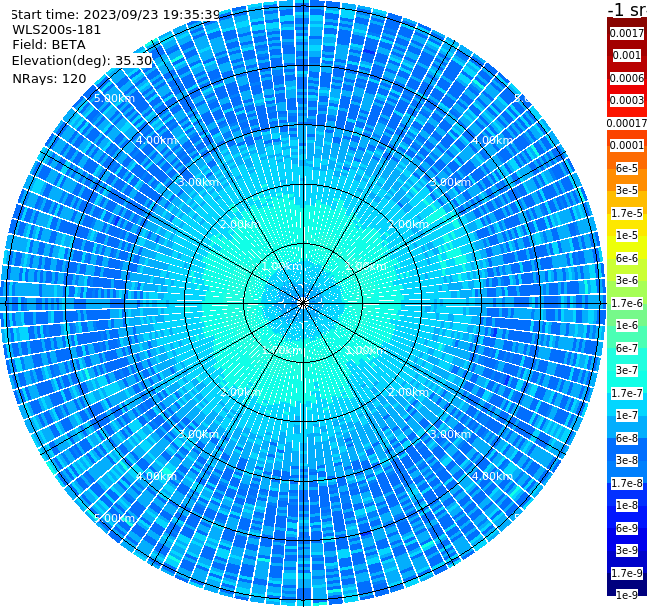The image size is (647, 607).
Task: Select the 0.00017 colorbar label
Action: click(627, 123)
